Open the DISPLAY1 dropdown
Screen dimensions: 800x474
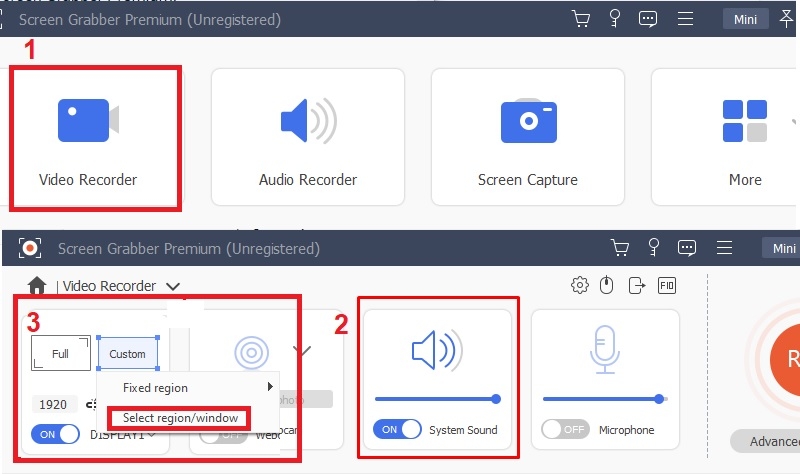[150, 435]
